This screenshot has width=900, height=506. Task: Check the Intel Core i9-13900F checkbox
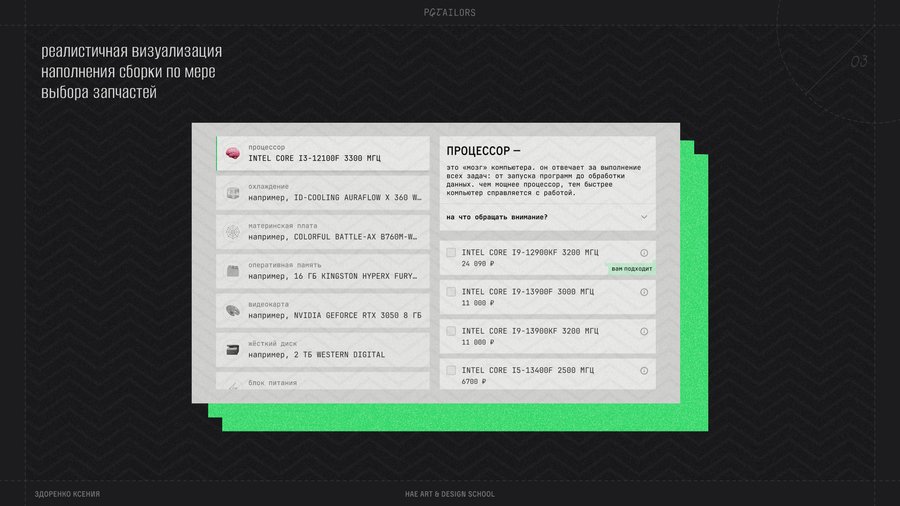tap(451, 292)
